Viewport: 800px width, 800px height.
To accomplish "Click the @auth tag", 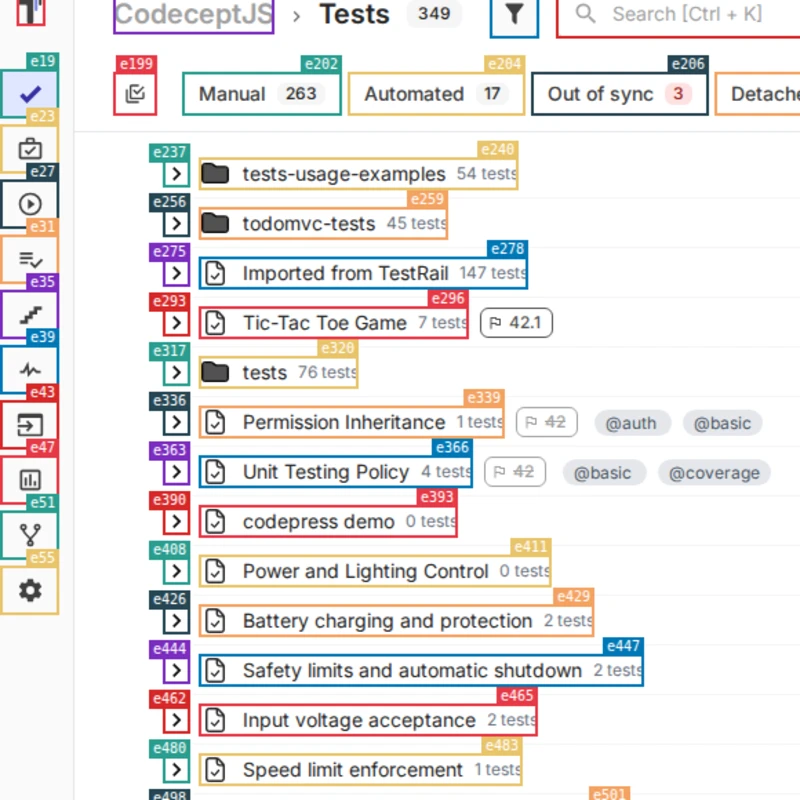I will [x=633, y=423].
